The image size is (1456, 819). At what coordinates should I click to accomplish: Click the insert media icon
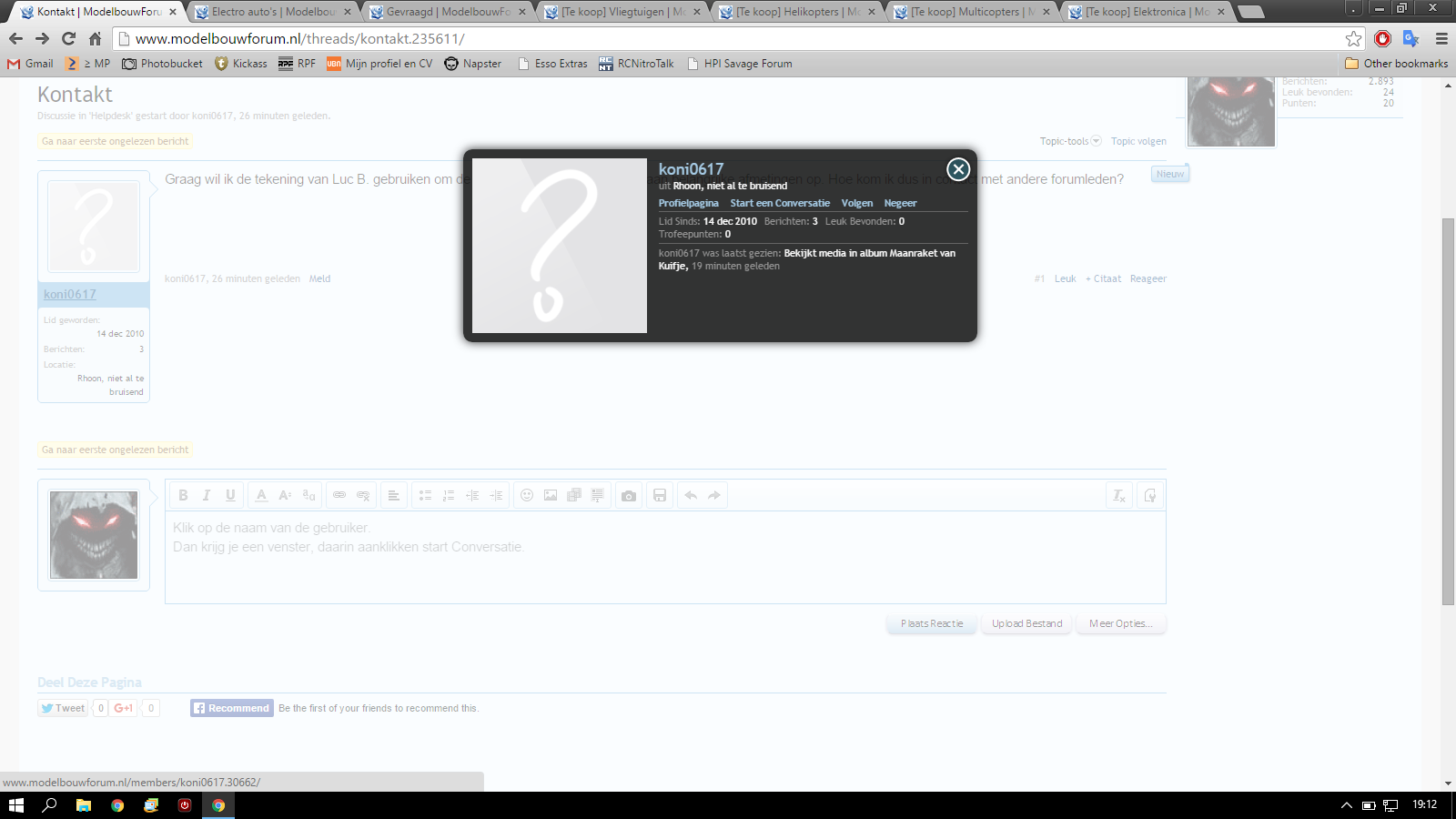click(x=574, y=495)
